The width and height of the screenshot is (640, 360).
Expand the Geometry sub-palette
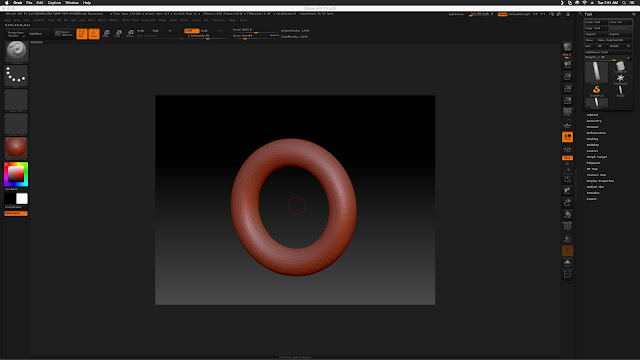point(594,121)
